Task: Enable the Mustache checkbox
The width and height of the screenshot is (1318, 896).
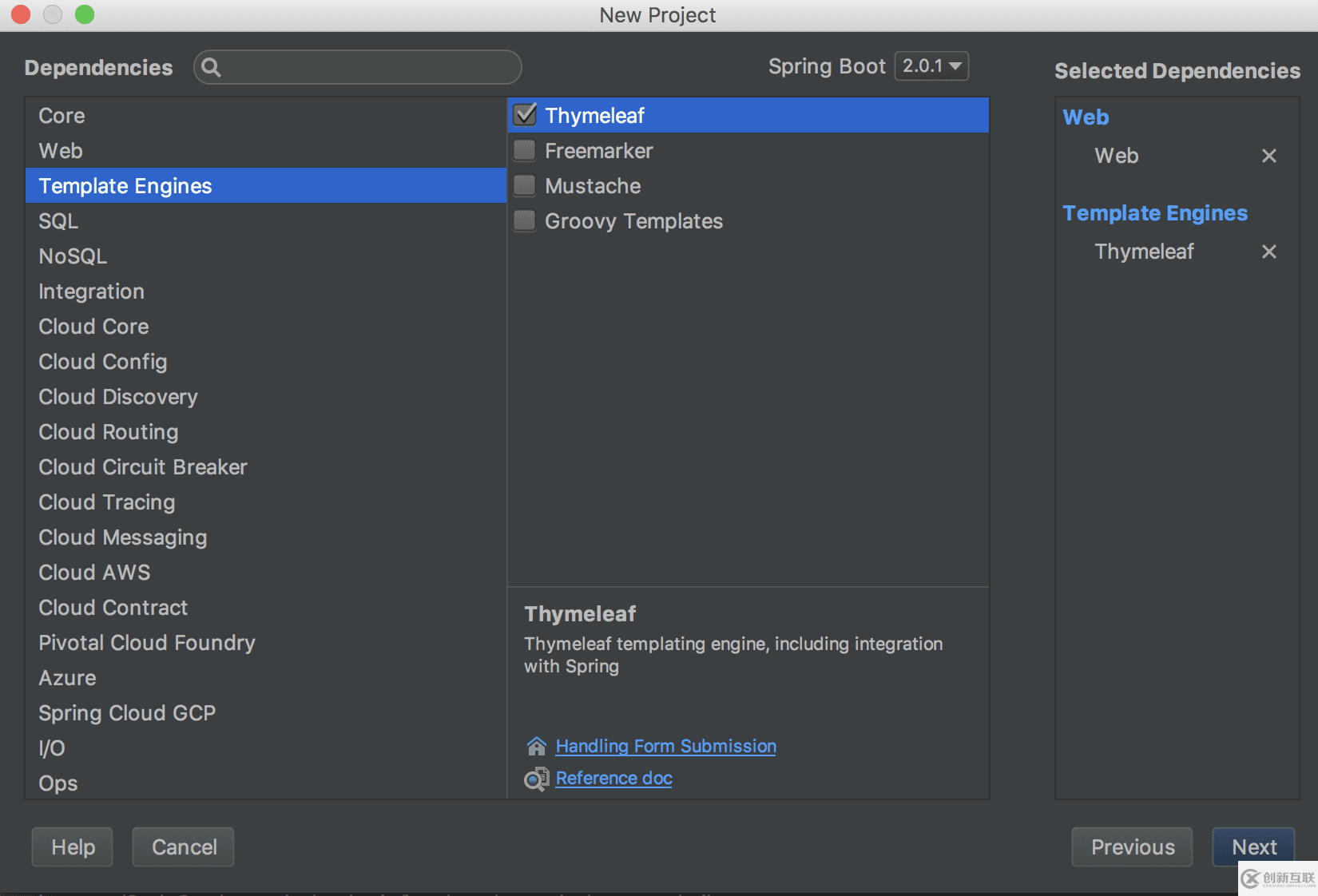Action: coord(525,185)
